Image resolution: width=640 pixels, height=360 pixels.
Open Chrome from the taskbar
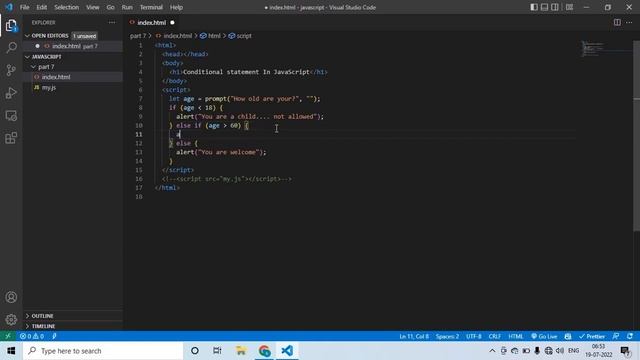pyautogui.click(x=264, y=351)
